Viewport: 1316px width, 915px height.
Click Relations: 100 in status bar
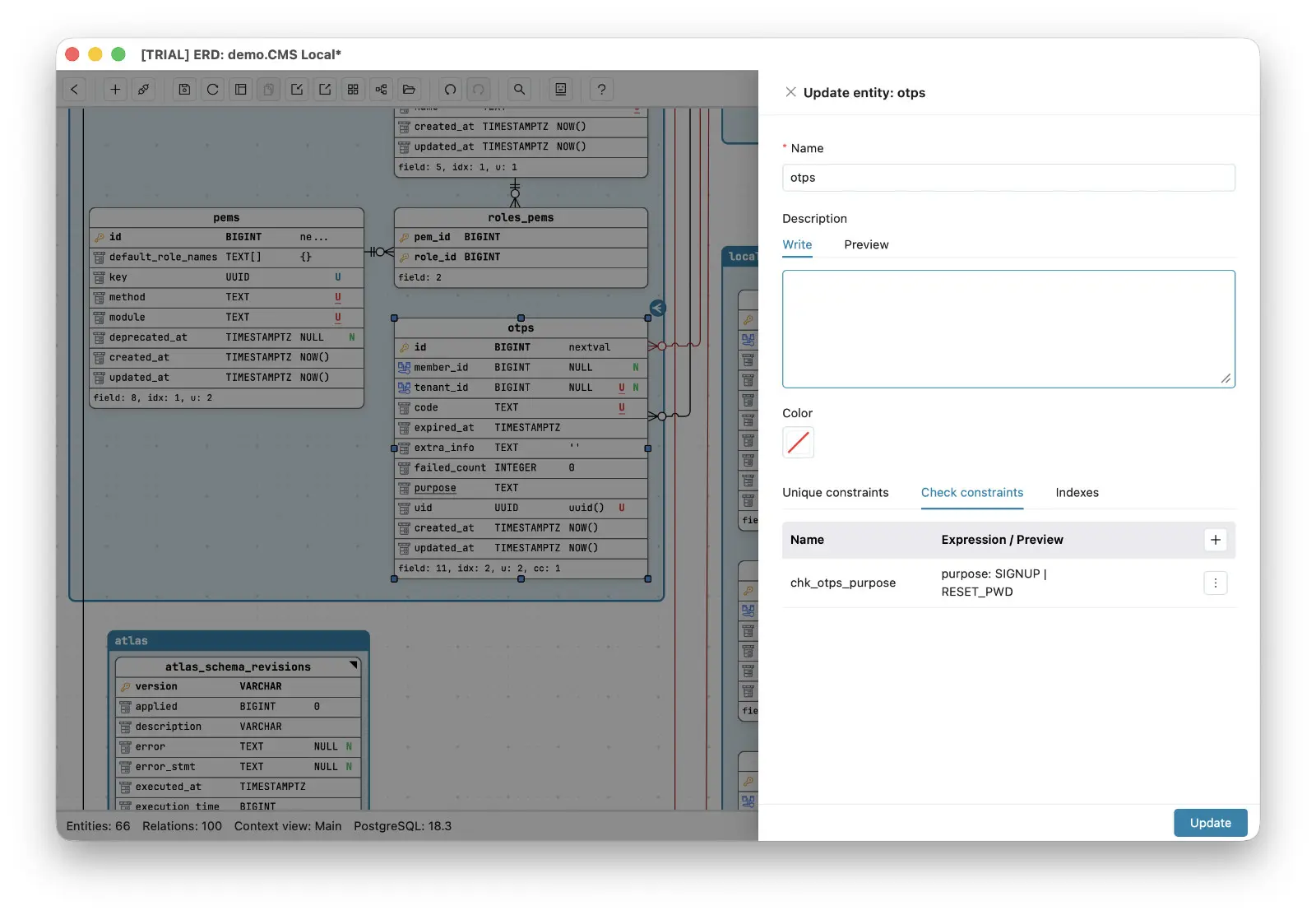tap(182, 826)
